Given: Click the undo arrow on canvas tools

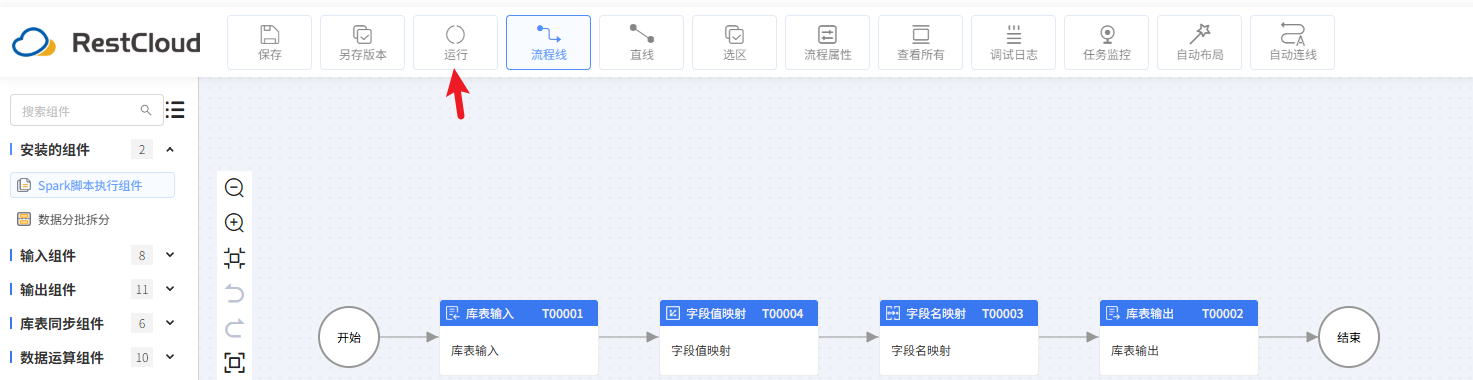Looking at the screenshot, I should [x=235, y=293].
